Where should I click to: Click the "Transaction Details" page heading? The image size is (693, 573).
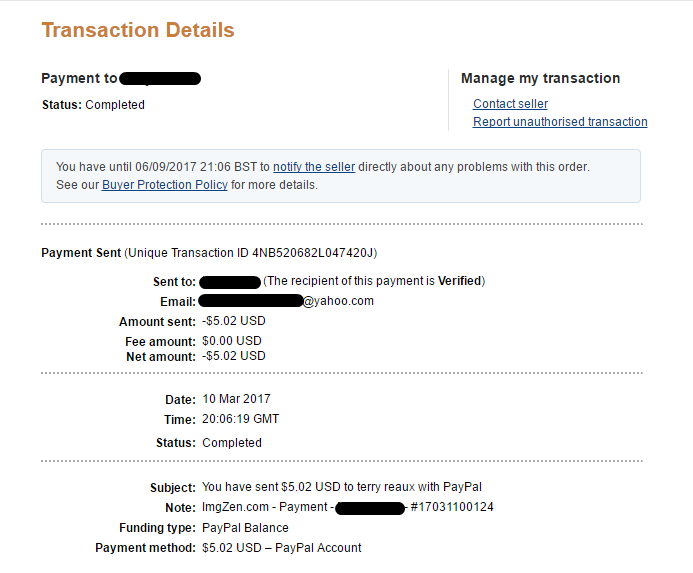[x=138, y=30]
